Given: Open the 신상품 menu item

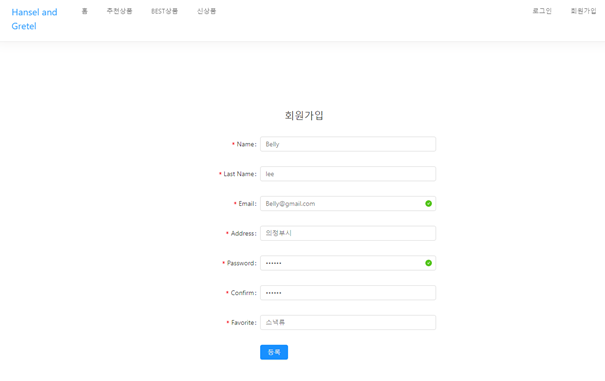Looking at the screenshot, I should coord(206,11).
